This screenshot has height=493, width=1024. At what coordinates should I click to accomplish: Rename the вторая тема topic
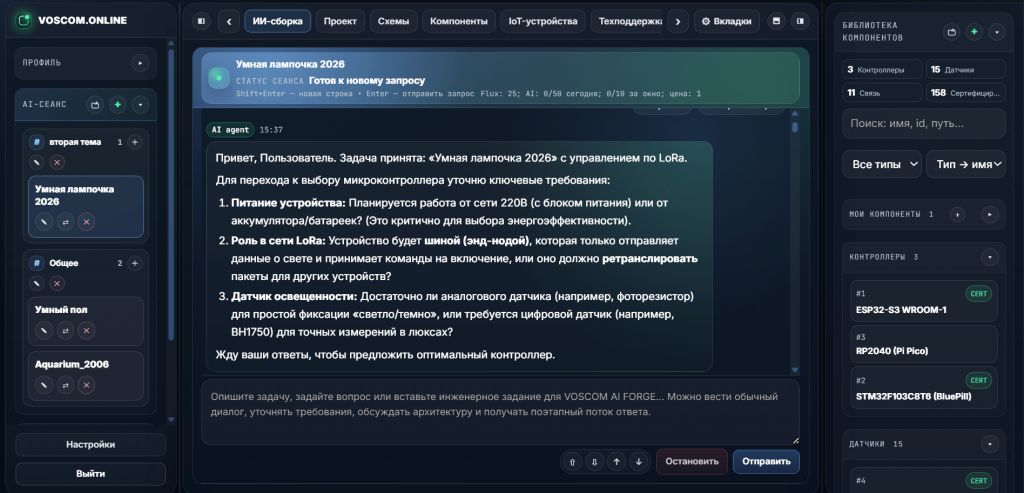click(x=37, y=162)
